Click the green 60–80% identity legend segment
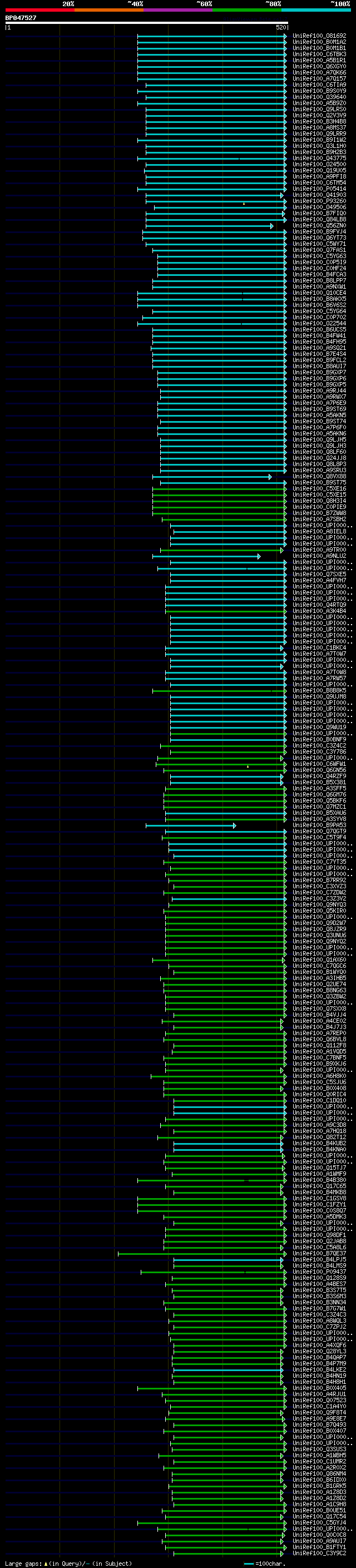The image size is (356, 1568). 246,10
